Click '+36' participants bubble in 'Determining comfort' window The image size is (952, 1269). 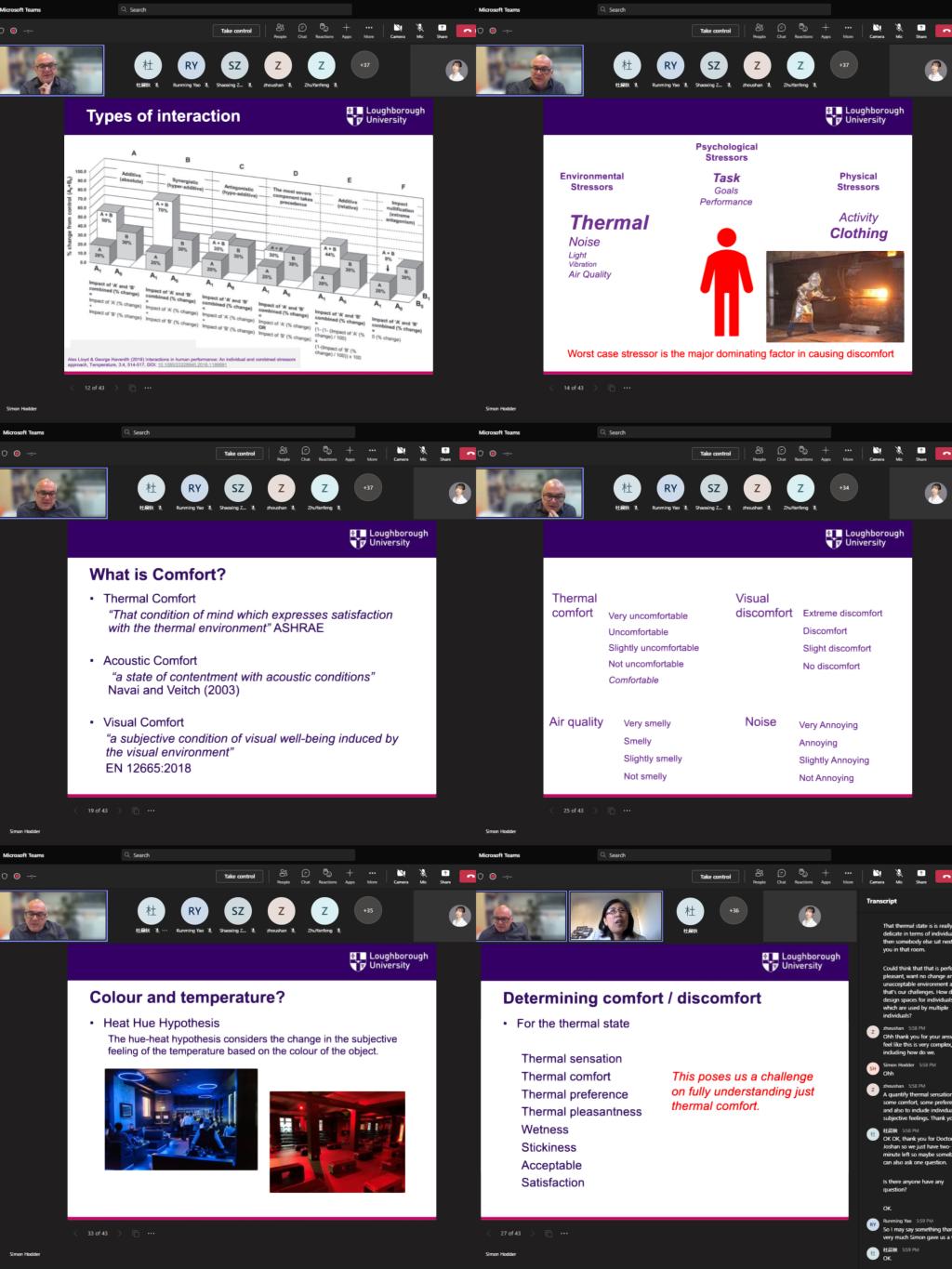[x=734, y=910]
